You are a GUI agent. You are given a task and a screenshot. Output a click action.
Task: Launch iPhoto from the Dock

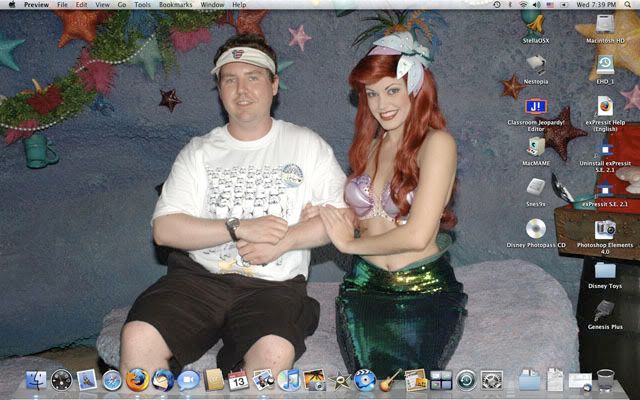click(x=314, y=380)
